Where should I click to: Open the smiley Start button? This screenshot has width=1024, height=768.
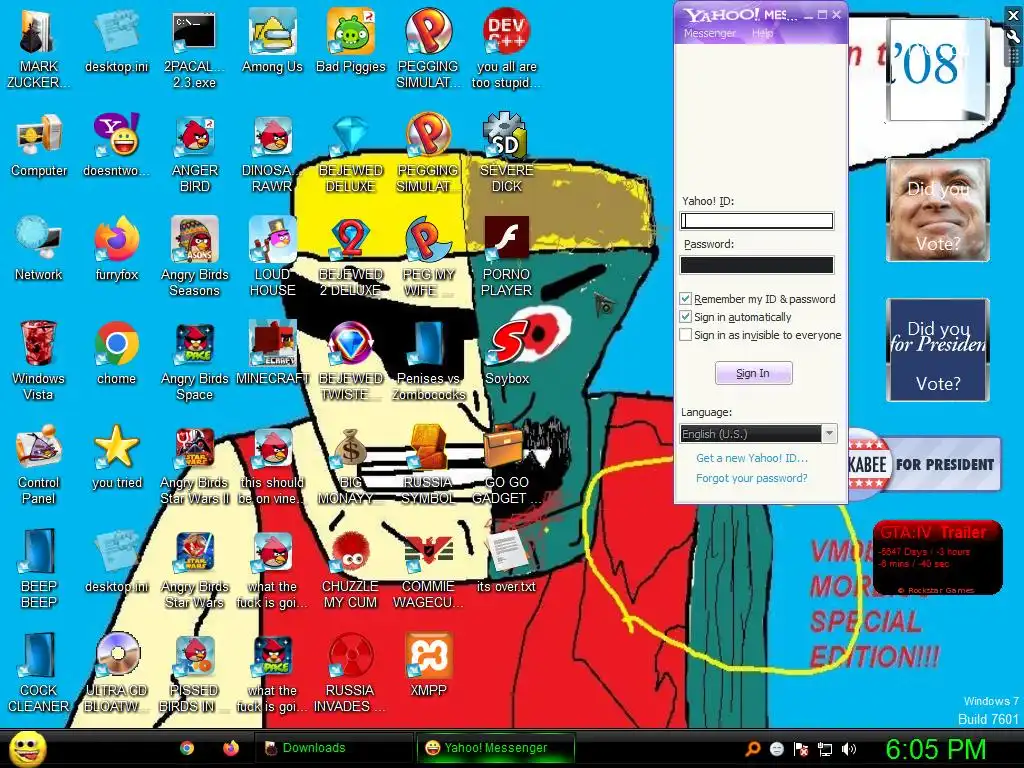click(x=27, y=748)
